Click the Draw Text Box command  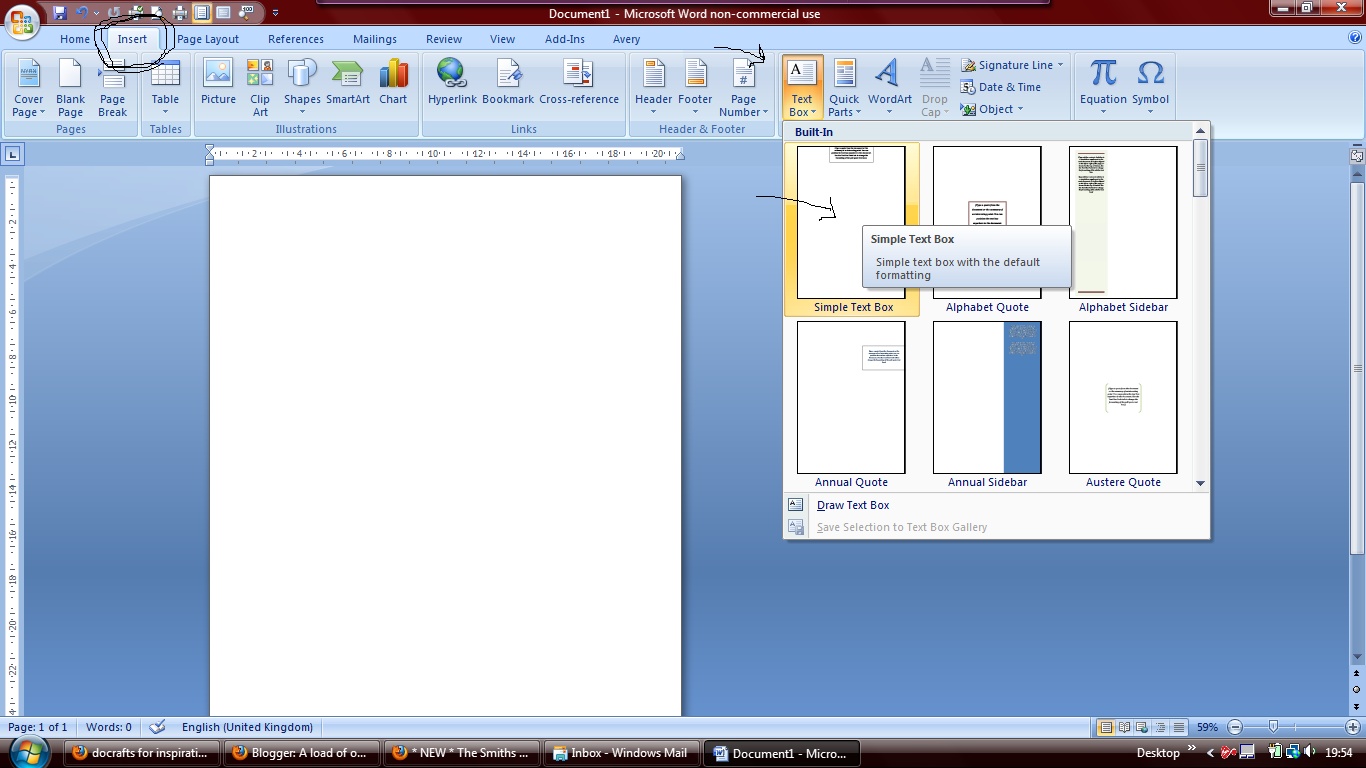pyautogui.click(x=853, y=505)
